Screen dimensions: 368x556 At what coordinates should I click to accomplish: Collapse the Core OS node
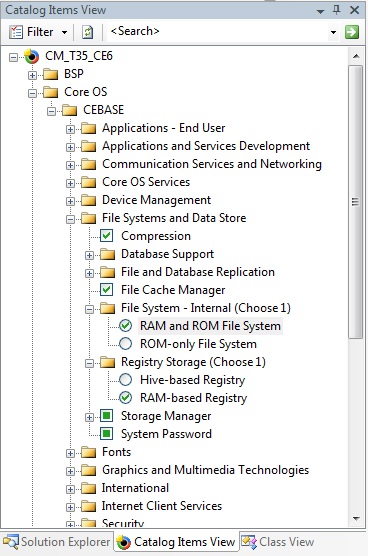point(32,93)
